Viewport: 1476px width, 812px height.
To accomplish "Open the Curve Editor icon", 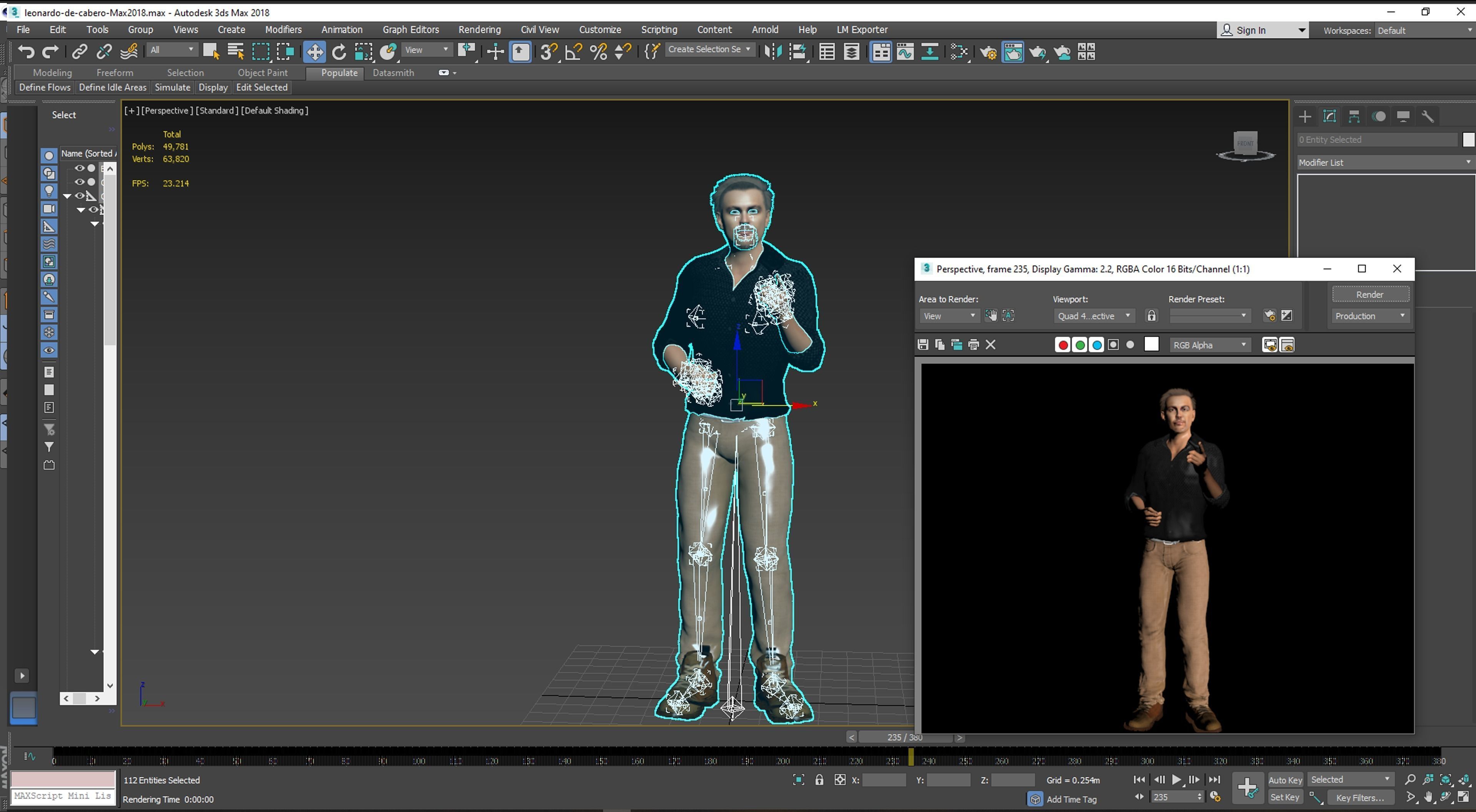I will pos(905,52).
